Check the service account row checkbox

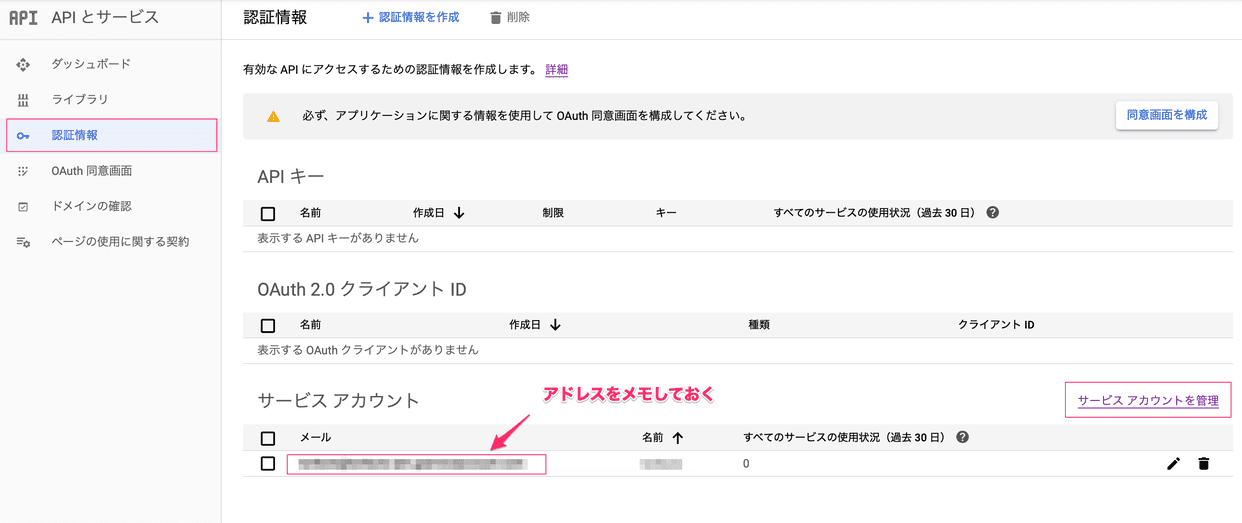tap(268, 464)
